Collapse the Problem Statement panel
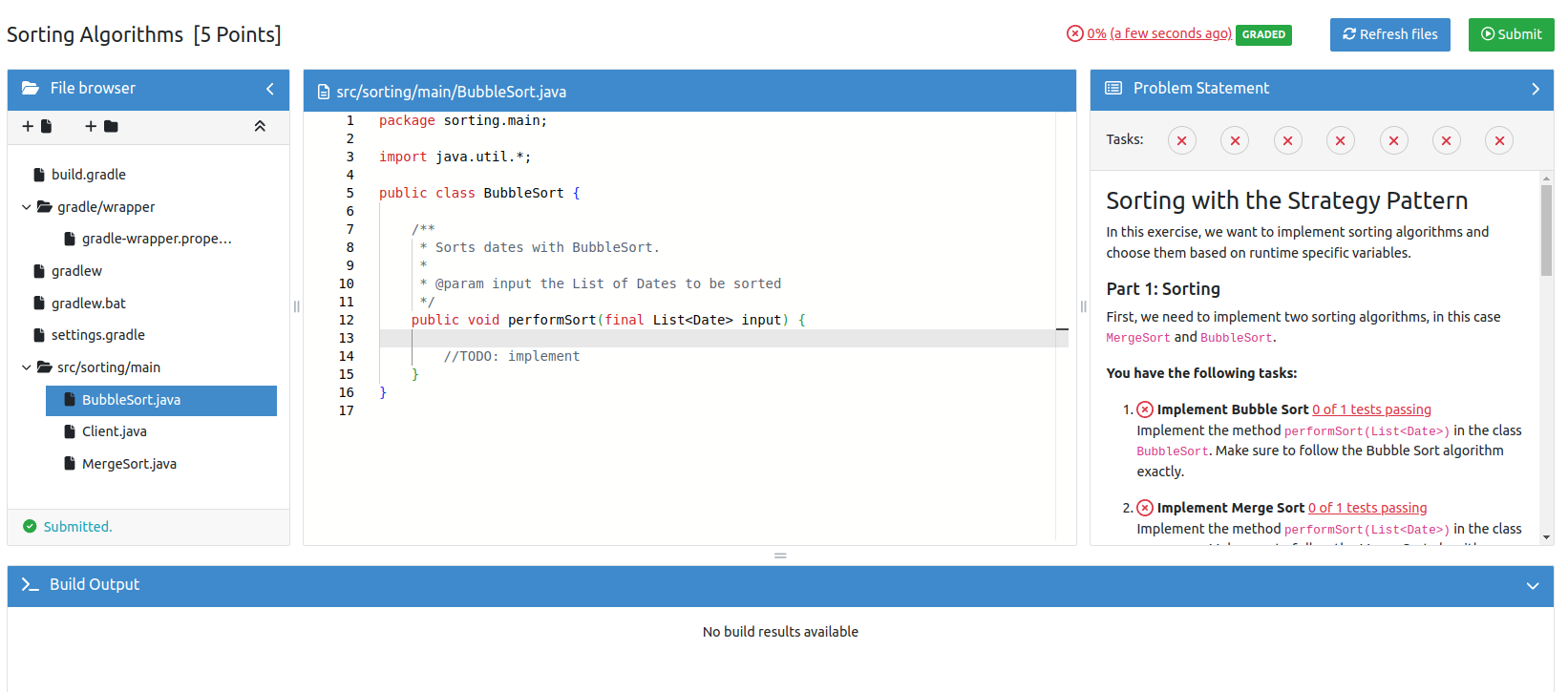1568x692 pixels. click(x=1536, y=89)
